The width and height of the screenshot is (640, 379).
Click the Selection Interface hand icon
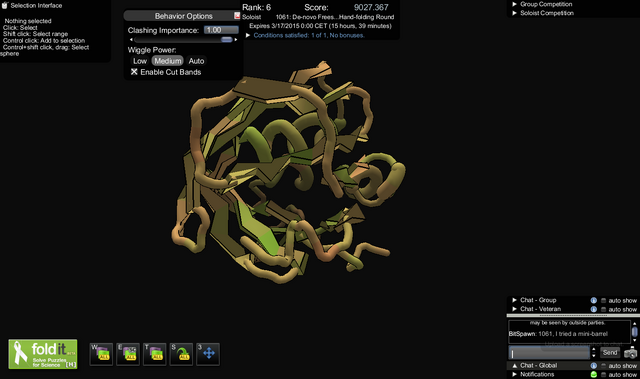click(x=5, y=5)
